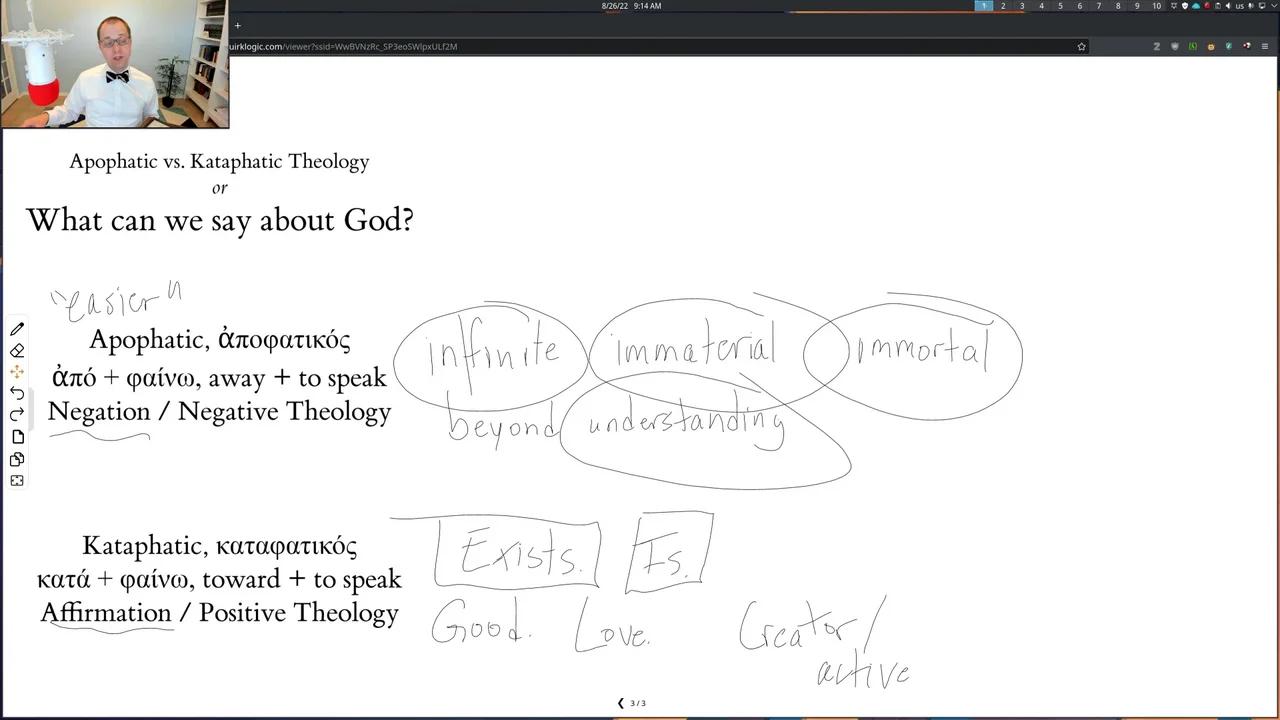
Task: Expand the system tray chevron
Action: (x=1274, y=6)
